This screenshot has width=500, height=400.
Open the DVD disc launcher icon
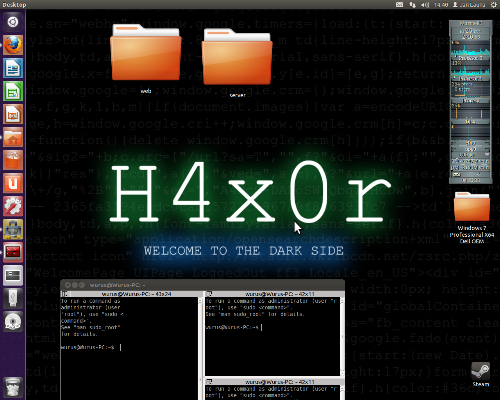(x=13, y=321)
